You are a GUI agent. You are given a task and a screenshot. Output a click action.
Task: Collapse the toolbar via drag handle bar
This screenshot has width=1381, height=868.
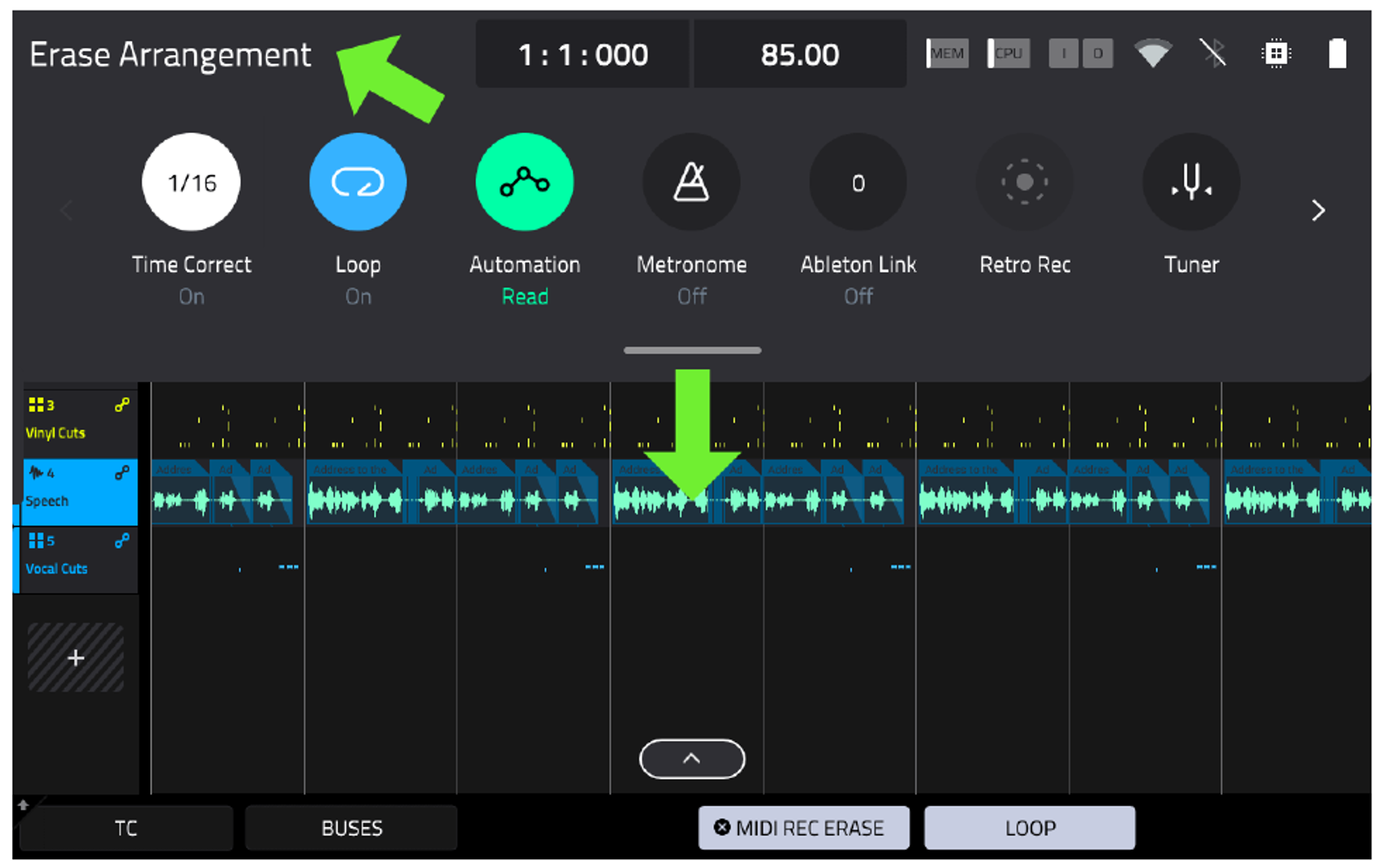(x=692, y=351)
